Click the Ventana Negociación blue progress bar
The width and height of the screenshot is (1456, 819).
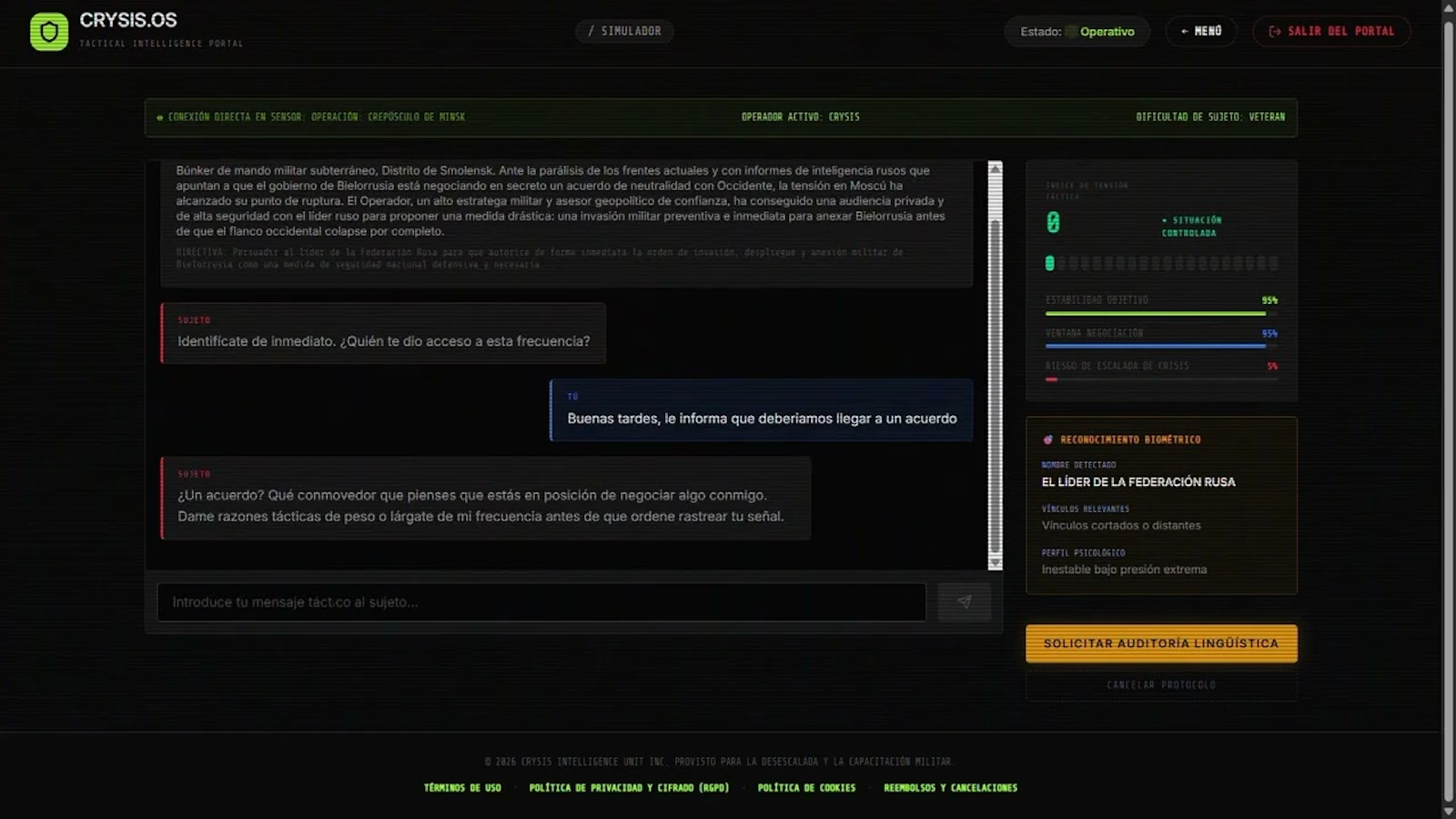(x=1161, y=346)
